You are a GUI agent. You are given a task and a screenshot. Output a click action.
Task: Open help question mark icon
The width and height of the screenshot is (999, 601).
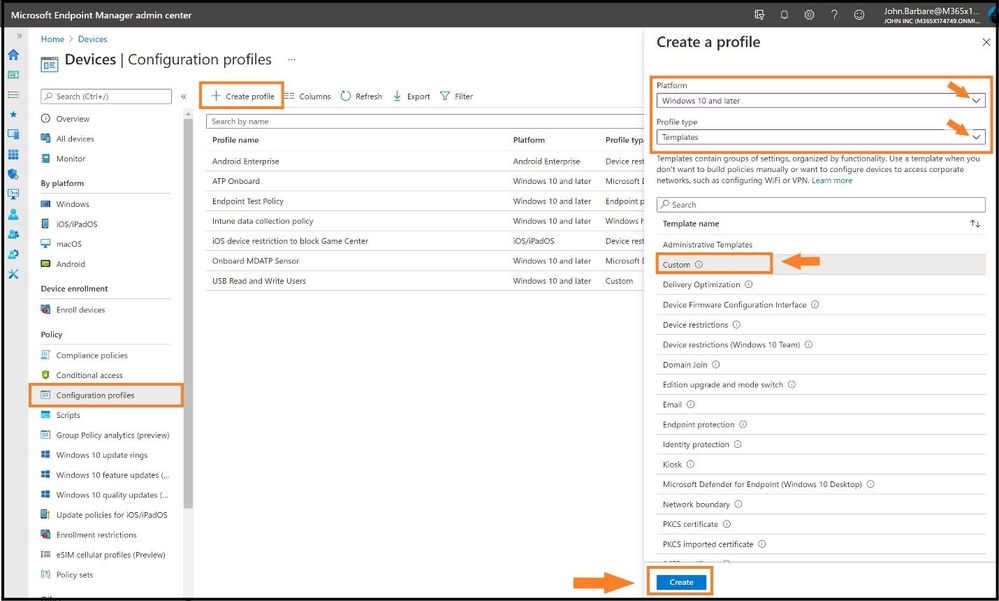834,15
